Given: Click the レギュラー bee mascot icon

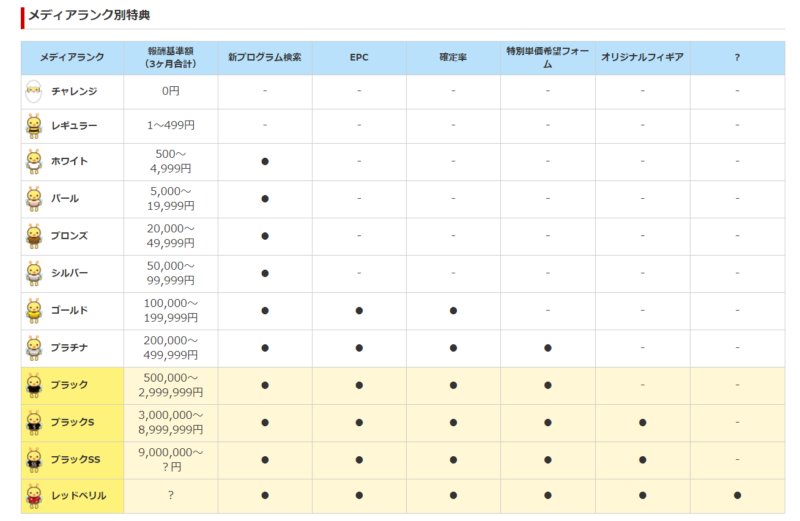Looking at the screenshot, I should [34, 126].
